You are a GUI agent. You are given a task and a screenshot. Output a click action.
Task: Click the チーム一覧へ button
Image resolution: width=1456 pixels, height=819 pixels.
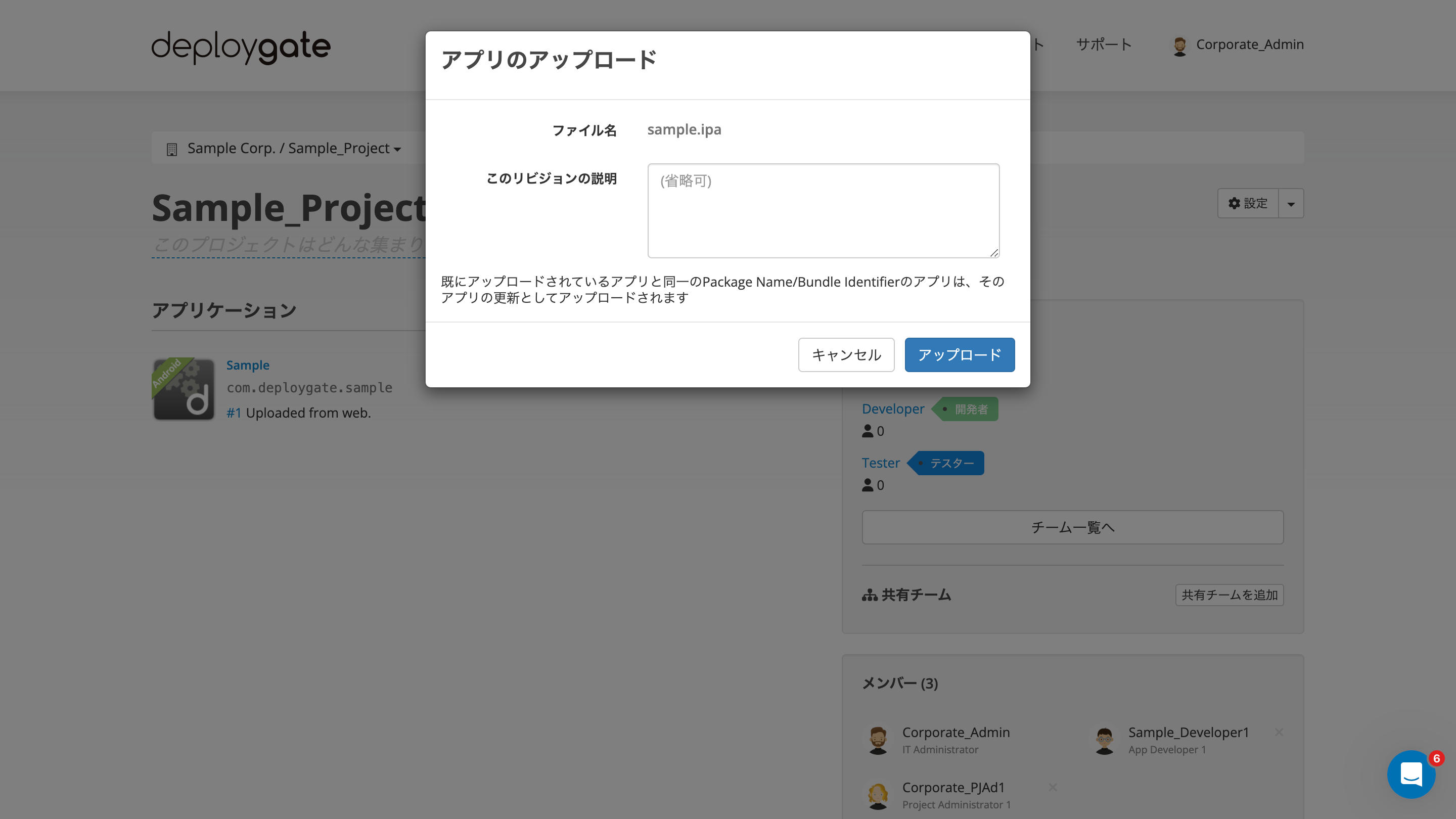pos(1072,527)
